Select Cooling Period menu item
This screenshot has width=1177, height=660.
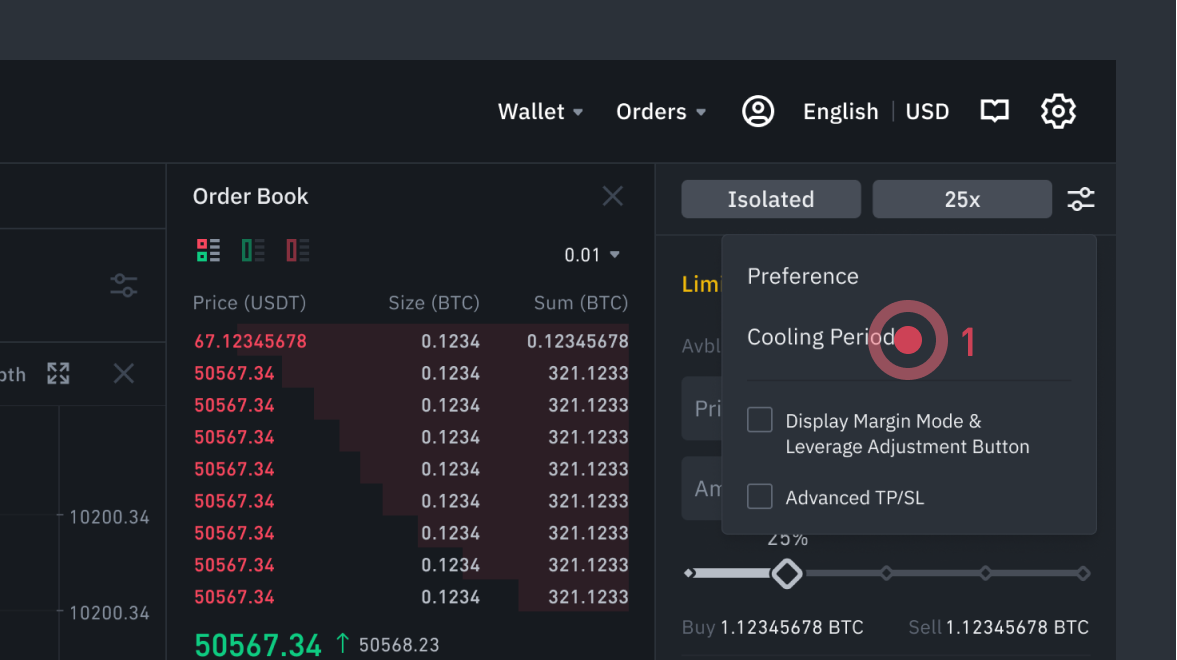(820, 338)
